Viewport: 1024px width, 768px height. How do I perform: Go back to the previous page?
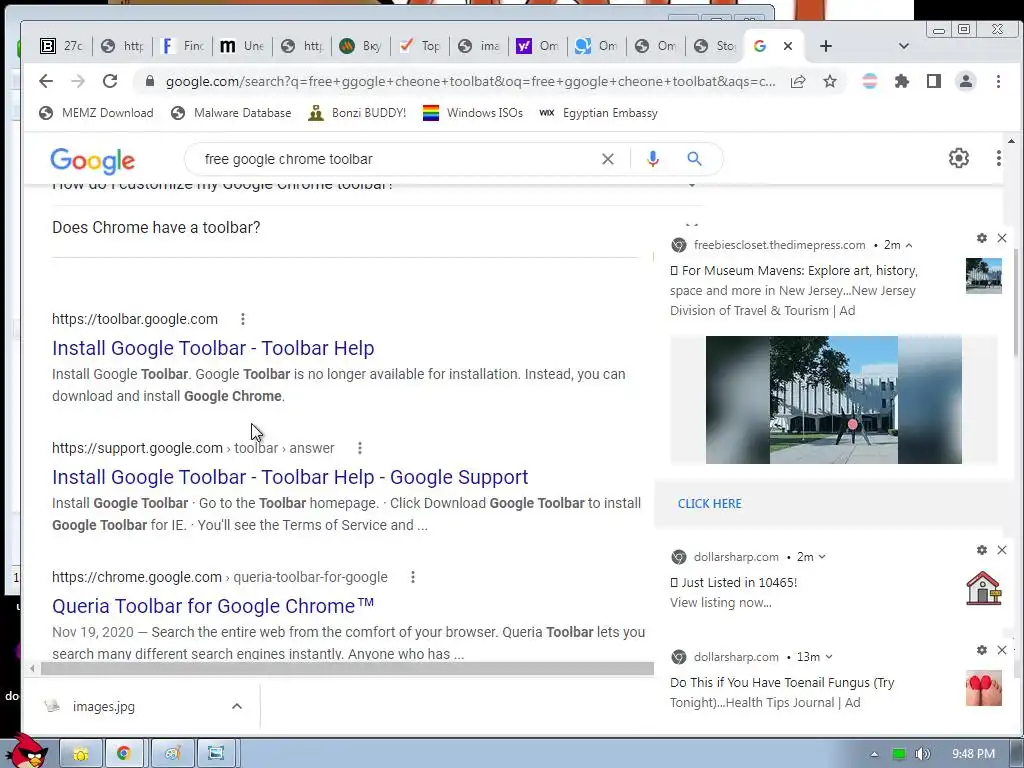pyautogui.click(x=46, y=81)
